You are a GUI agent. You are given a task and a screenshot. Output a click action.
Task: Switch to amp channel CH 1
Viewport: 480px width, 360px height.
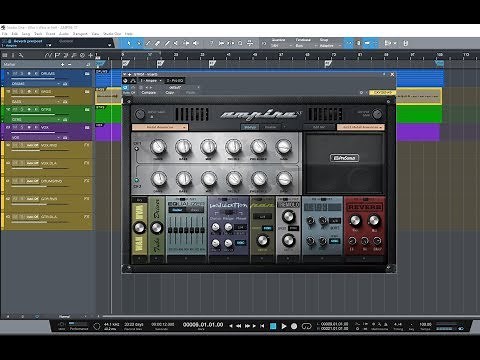point(137,148)
